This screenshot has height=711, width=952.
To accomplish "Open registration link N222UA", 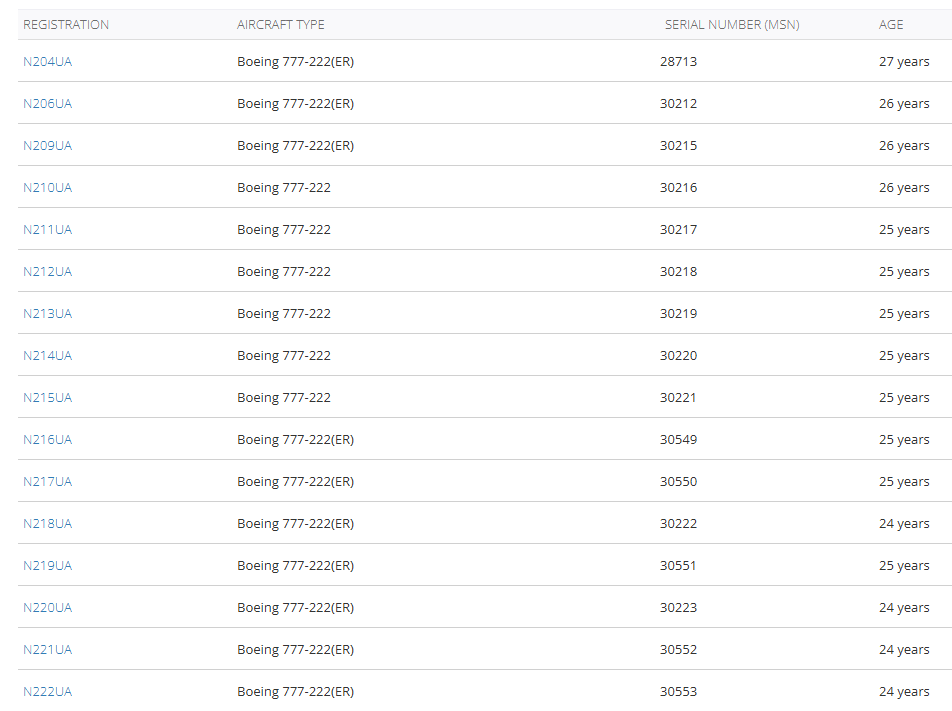I will click(x=47, y=691).
